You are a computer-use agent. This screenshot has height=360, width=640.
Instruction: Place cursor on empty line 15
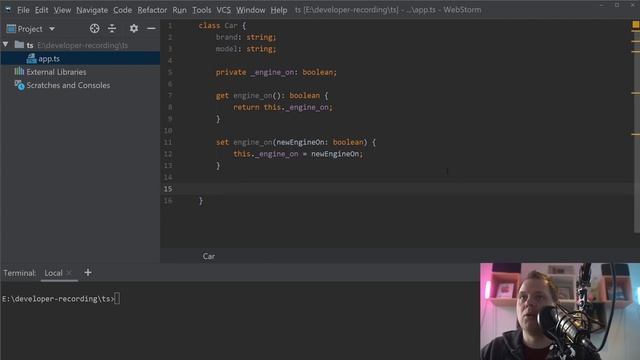400,189
